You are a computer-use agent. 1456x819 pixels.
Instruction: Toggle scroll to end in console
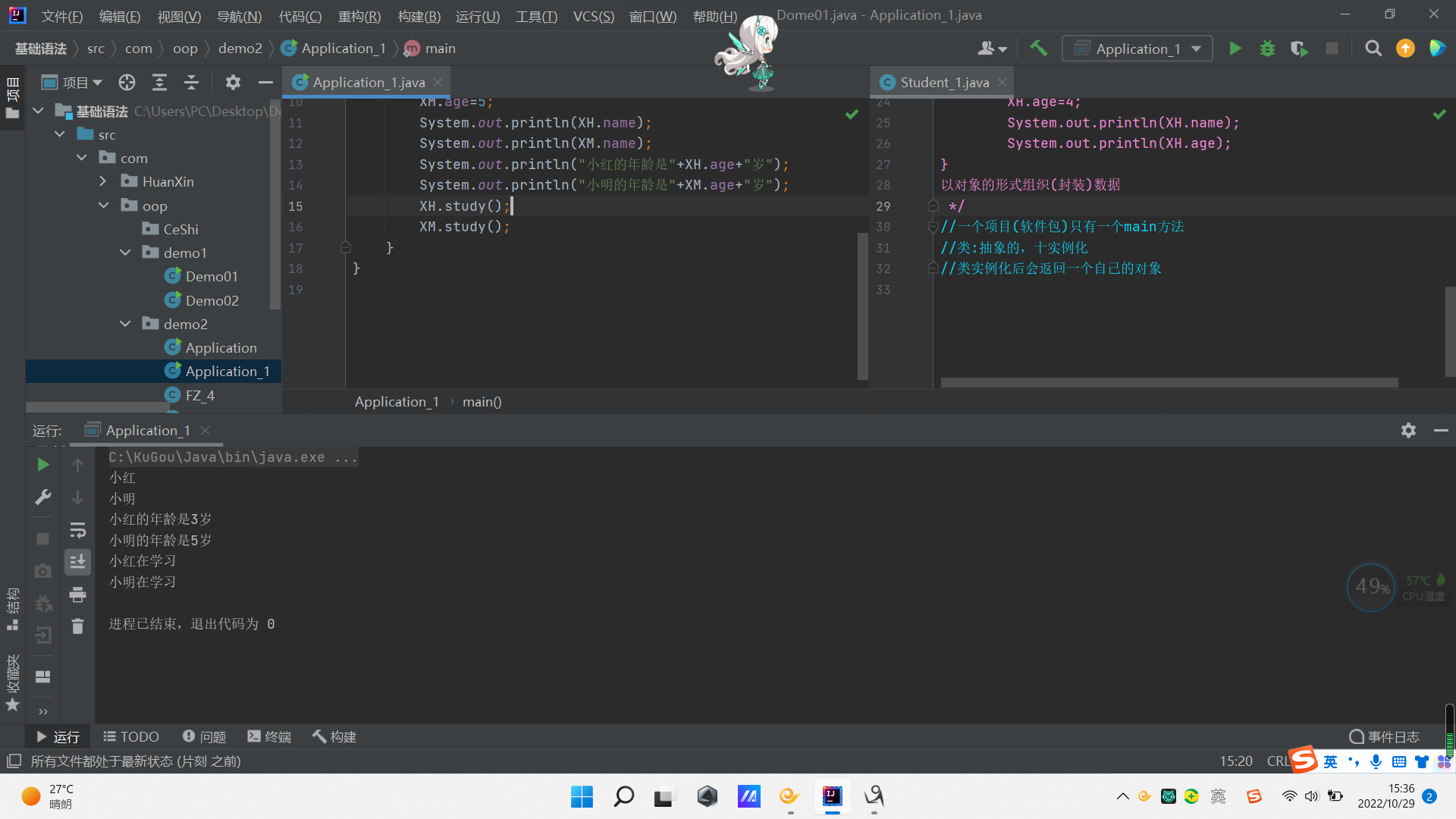pos(77,562)
